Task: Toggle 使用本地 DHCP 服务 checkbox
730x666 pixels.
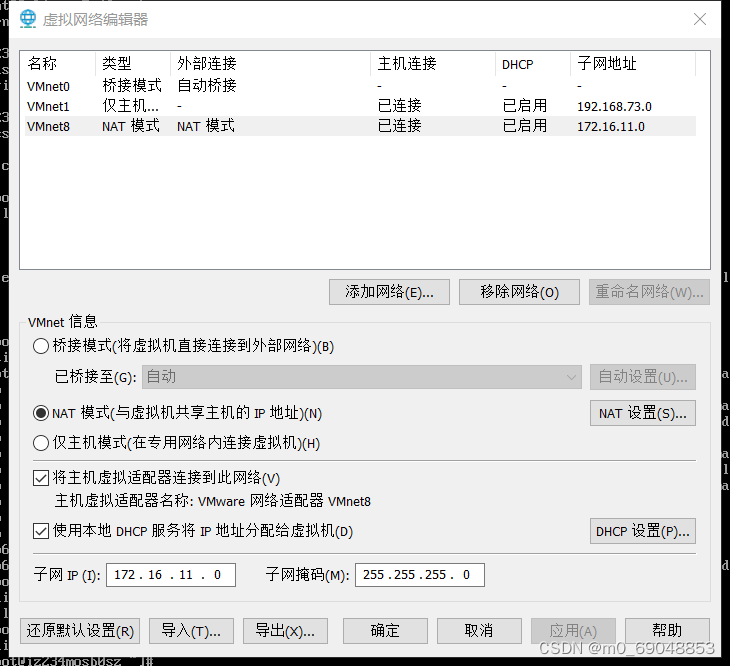Action: [41, 531]
